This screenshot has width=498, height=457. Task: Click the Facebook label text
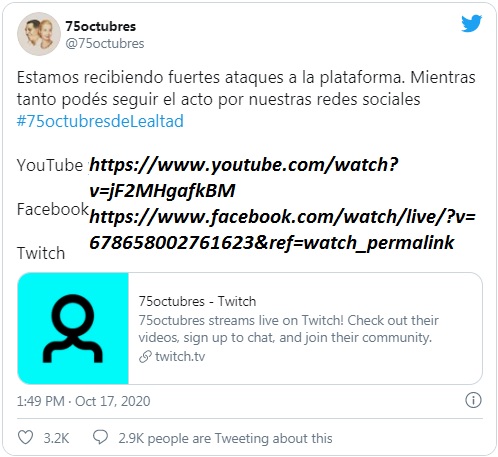53,209
